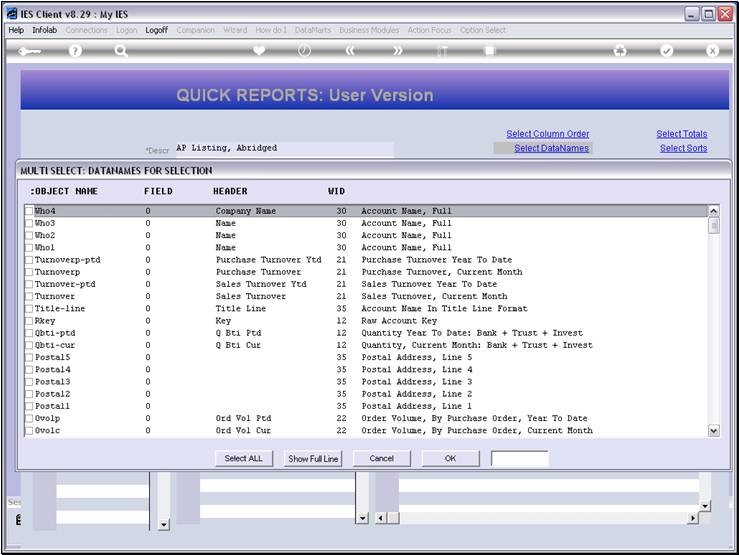Click the double right chevron icon
Image resolution: width=739 pixels, height=555 pixels.
pyautogui.click(x=398, y=51)
